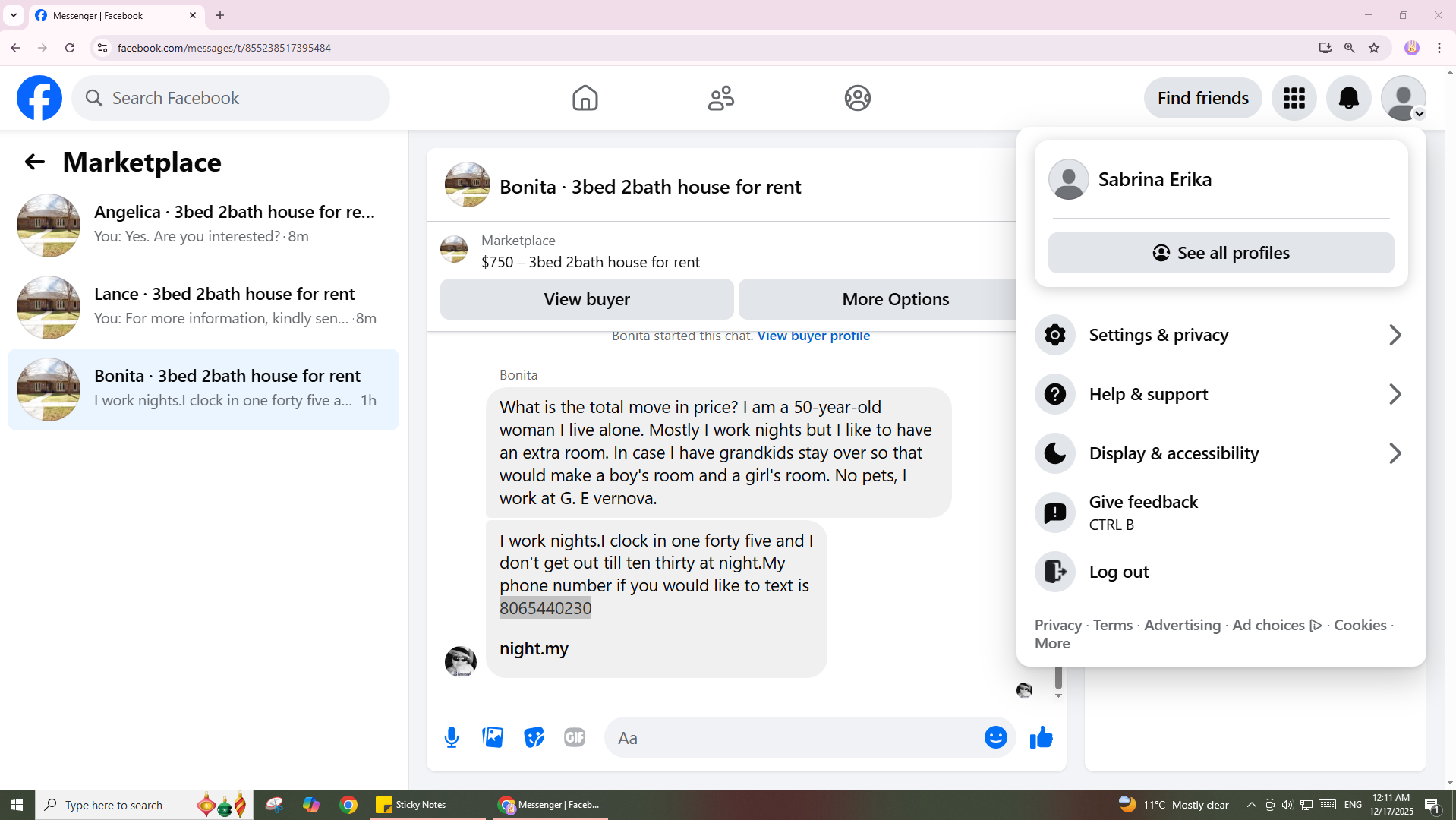This screenshot has width=1456, height=820.
Task: Click the Display & accessibility moon icon
Action: (1055, 453)
